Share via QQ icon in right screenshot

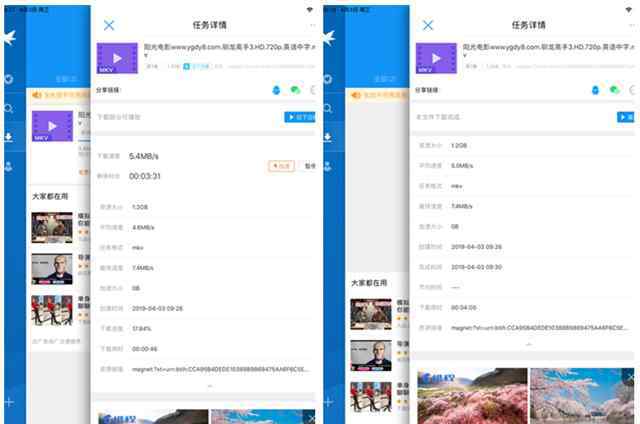click(x=596, y=90)
